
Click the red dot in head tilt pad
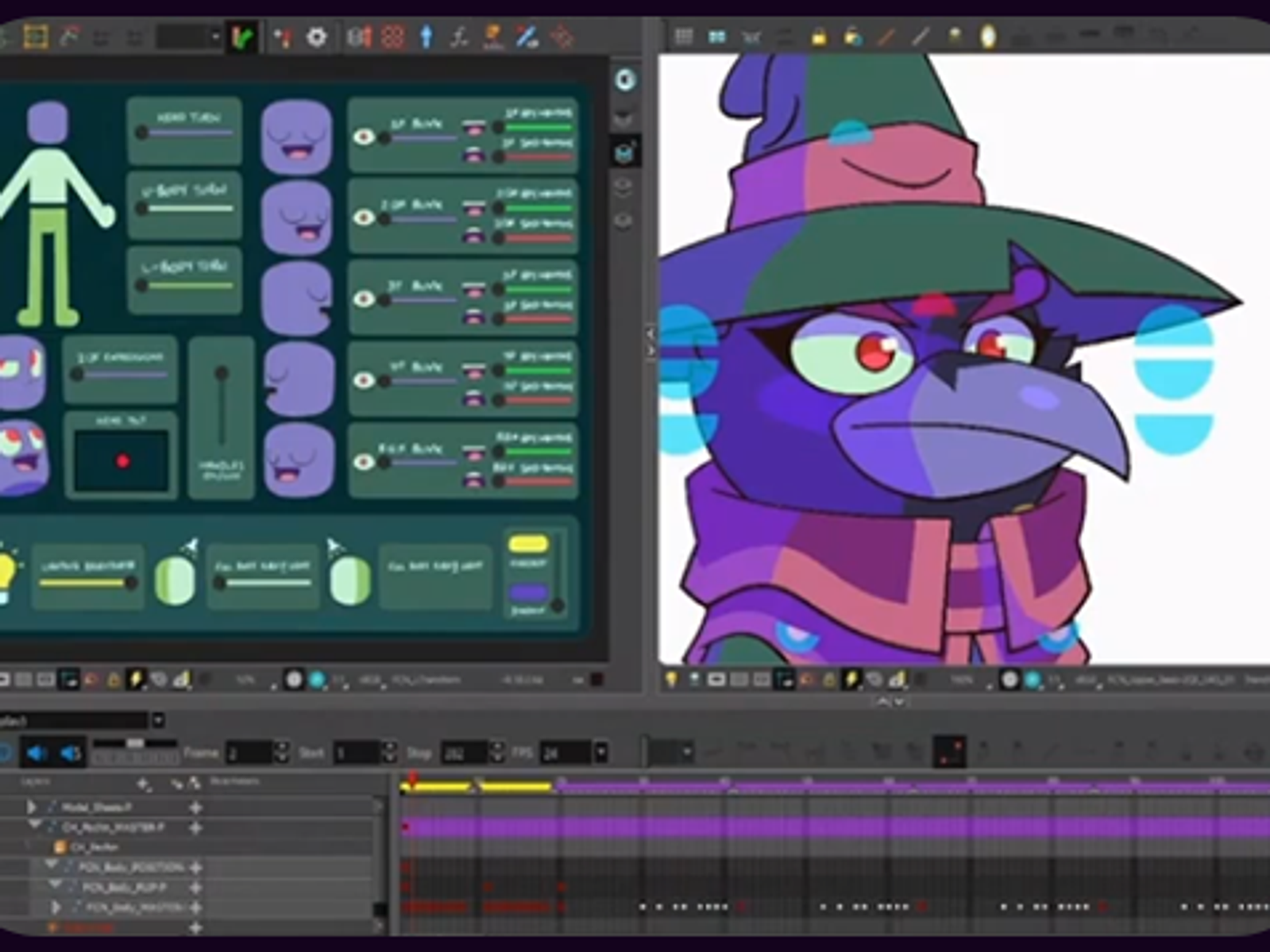[x=122, y=461]
